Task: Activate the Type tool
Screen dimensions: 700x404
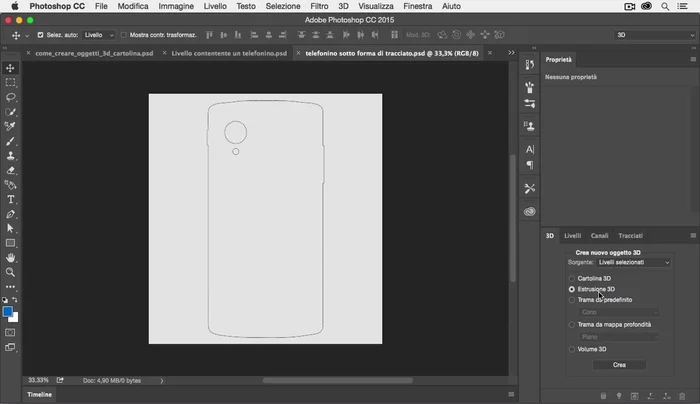Action: (11, 199)
